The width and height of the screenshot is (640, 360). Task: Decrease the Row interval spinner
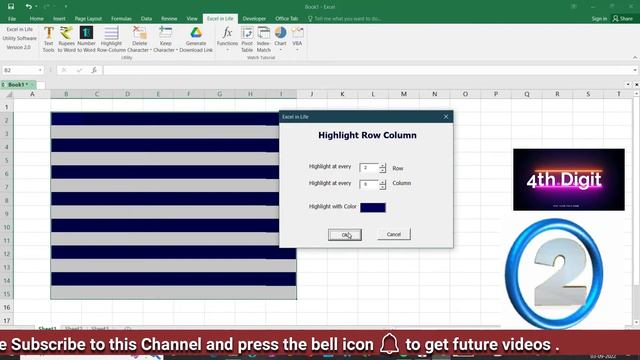coord(382,170)
